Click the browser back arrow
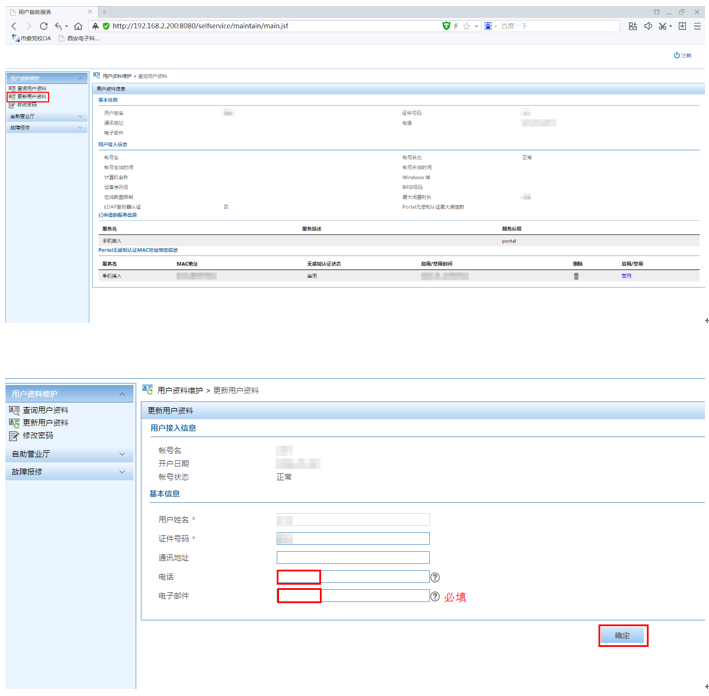 [x=14, y=26]
